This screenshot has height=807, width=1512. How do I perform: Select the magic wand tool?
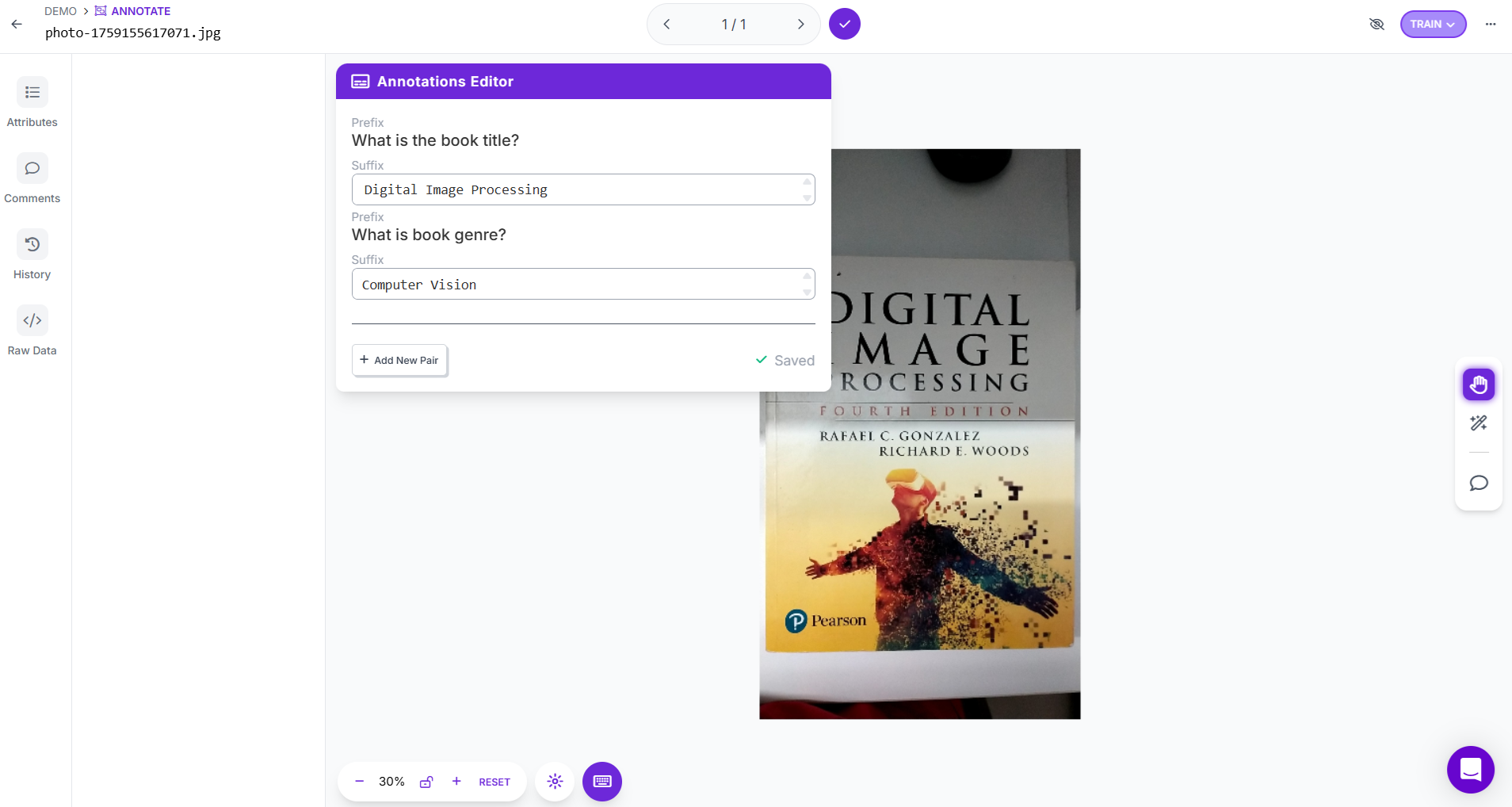[1479, 423]
